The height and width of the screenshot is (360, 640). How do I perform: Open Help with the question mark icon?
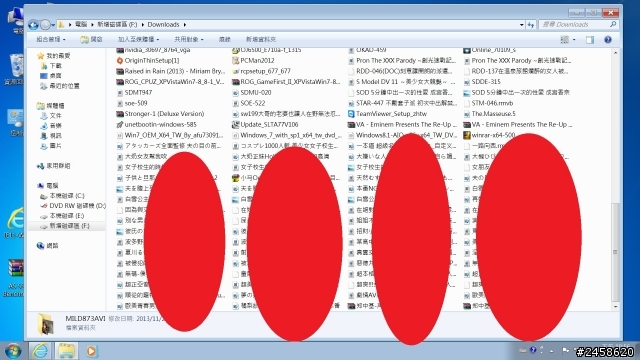(608, 40)
